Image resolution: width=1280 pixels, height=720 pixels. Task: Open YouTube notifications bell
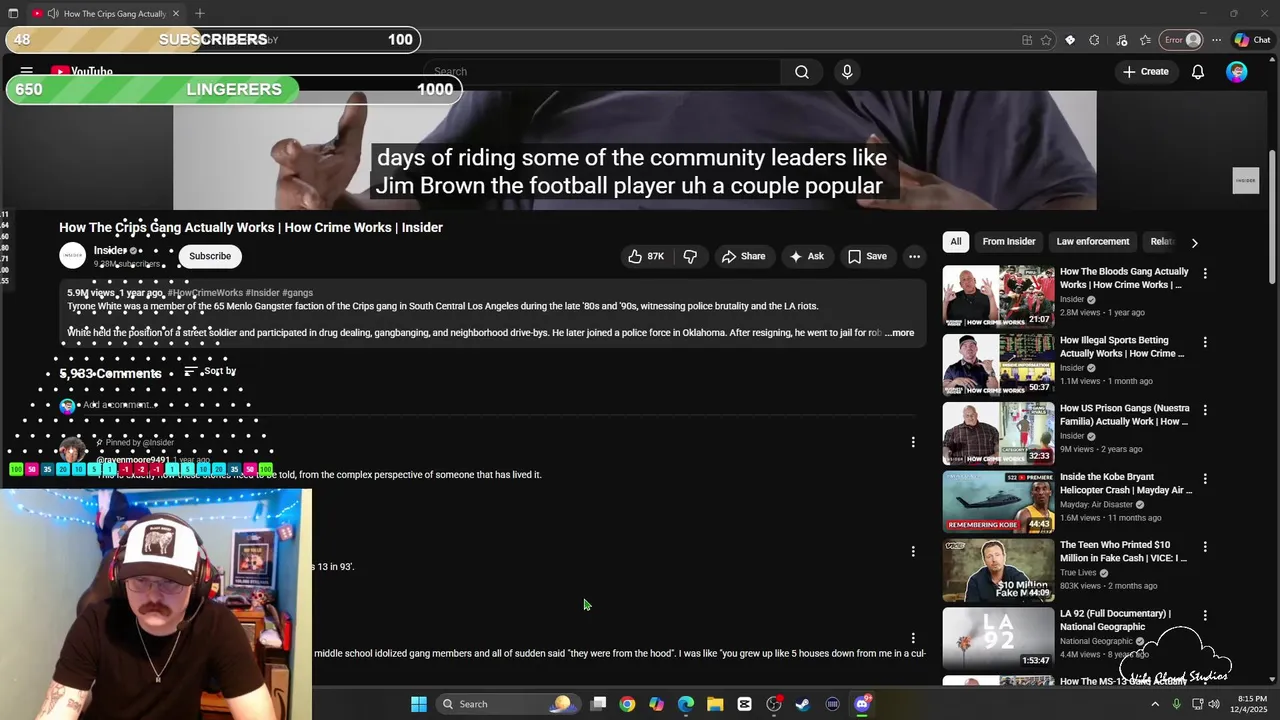click(x=1197, y=72)
